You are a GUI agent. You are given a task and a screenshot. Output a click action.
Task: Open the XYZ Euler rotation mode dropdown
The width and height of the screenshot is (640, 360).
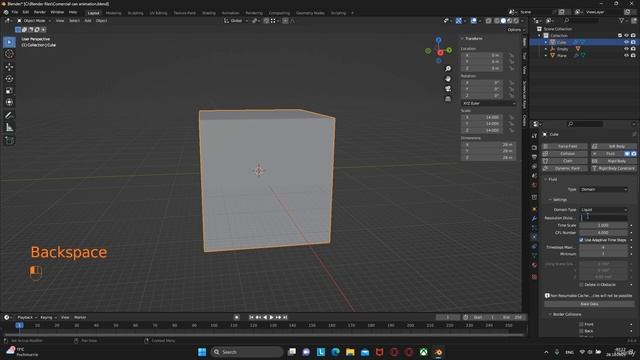(x=489, y=103)
